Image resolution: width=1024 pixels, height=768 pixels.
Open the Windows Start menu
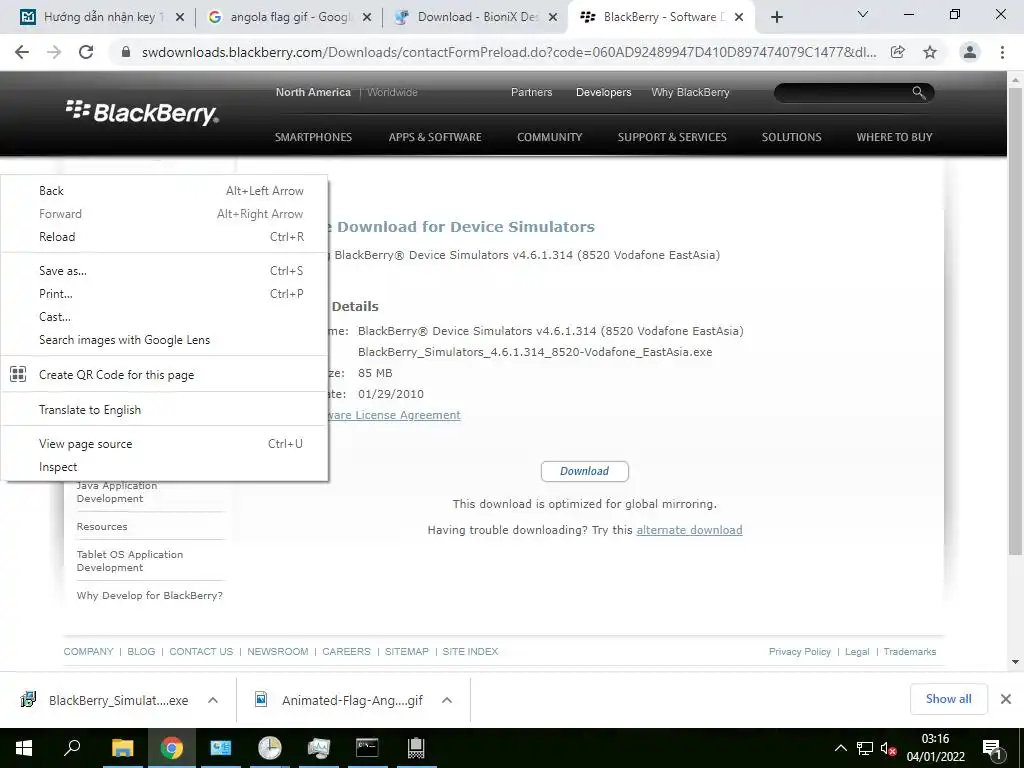point(24,748)
